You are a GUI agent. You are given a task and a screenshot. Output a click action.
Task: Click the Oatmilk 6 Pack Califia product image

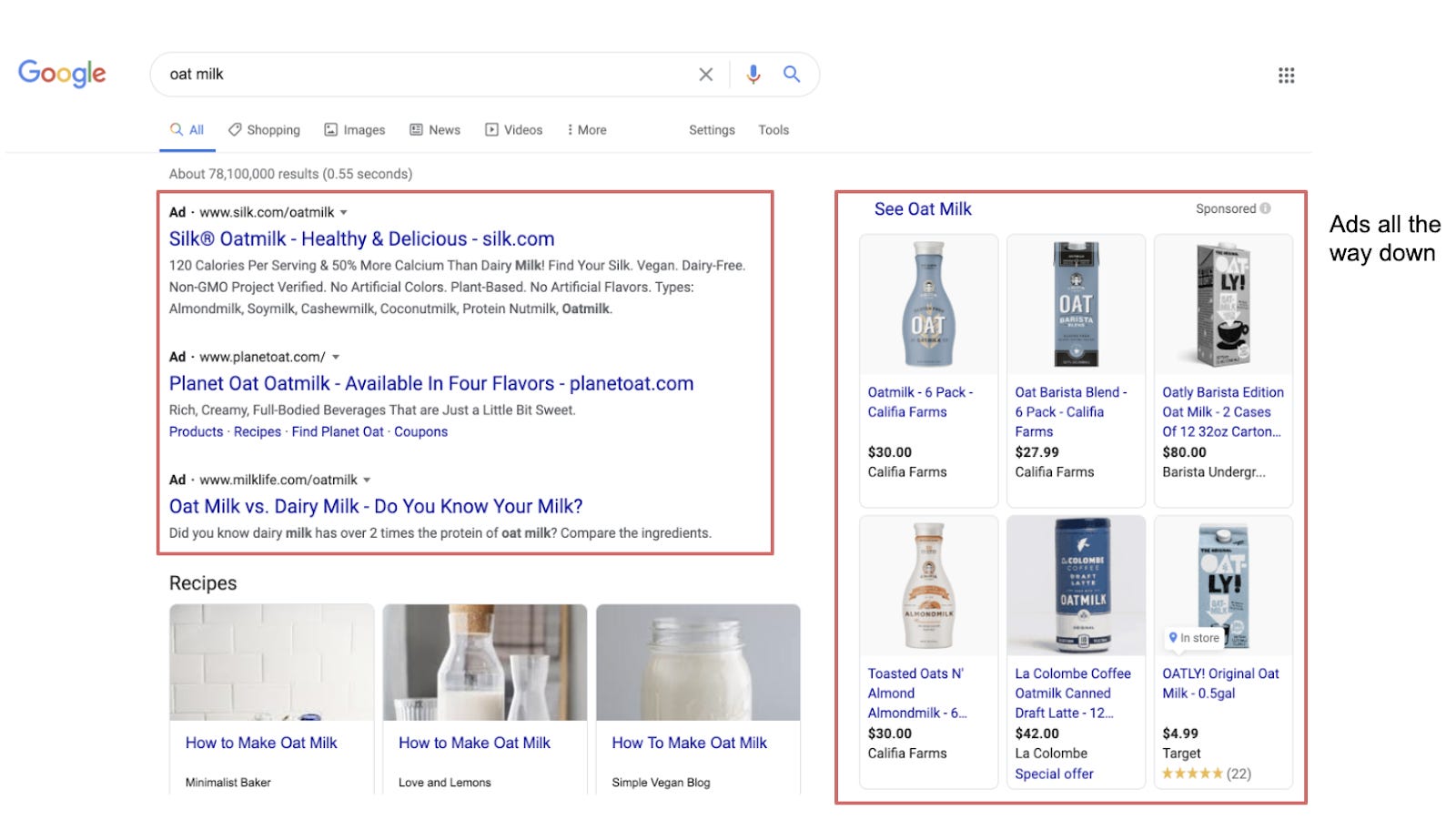click(928, 305)
